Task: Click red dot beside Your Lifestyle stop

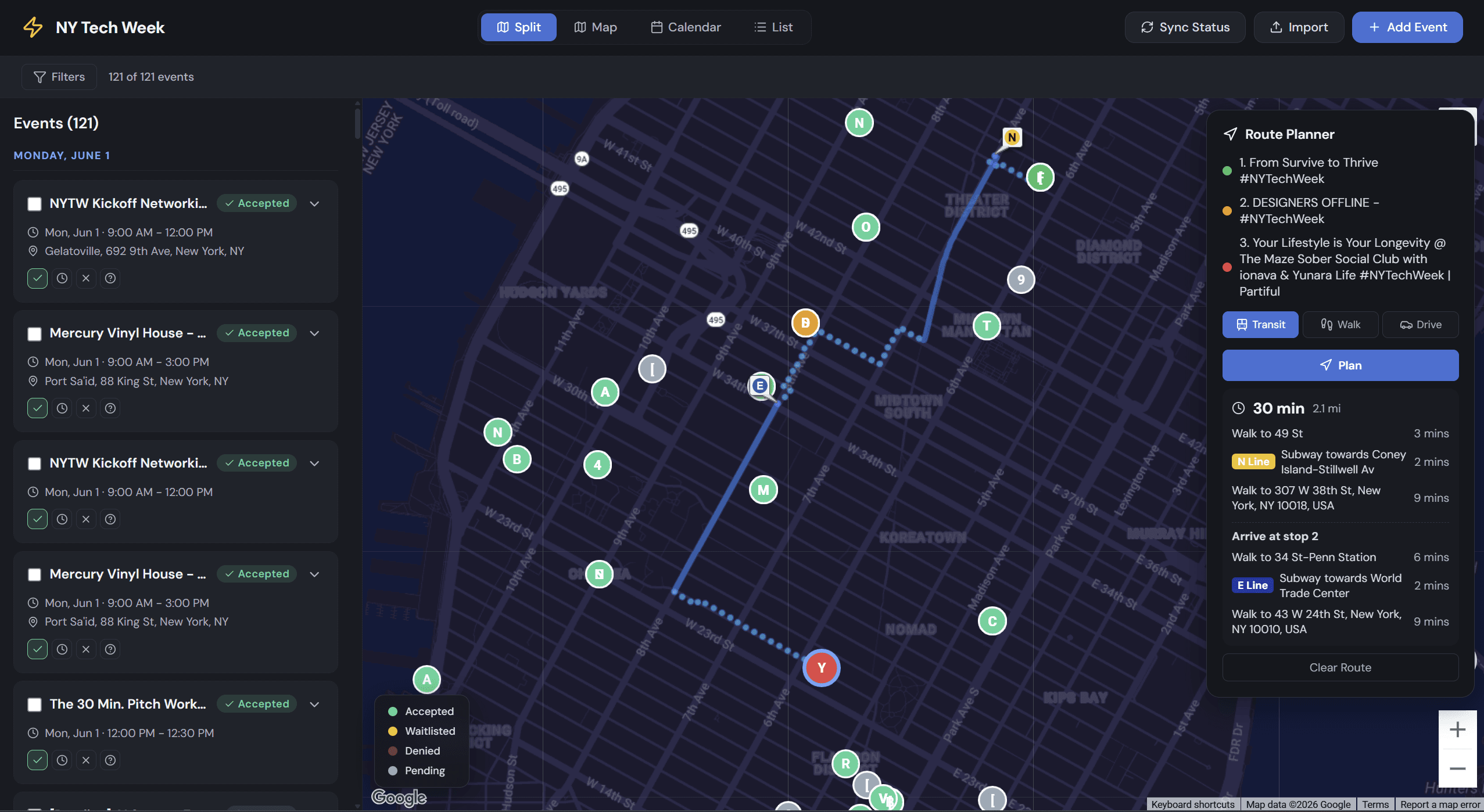Action: pyautogui.click(x=1227, y=267)
